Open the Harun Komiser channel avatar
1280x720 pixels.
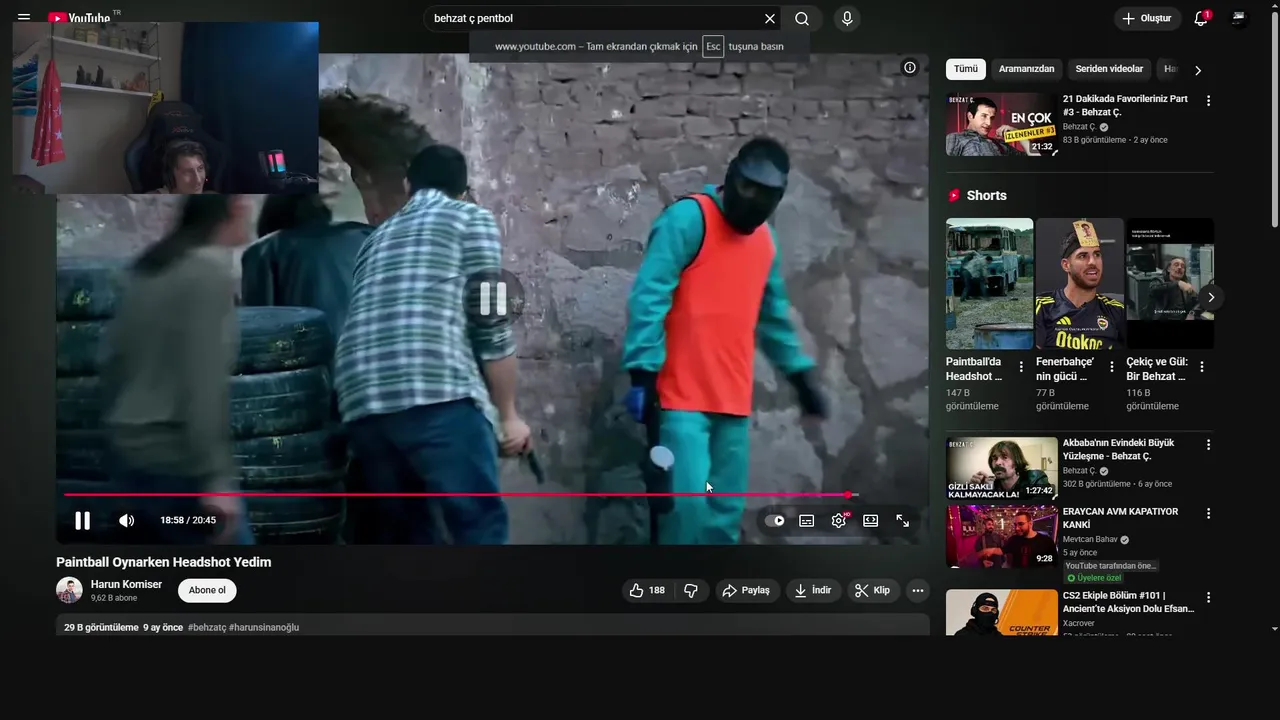click(x=69, y=590)
